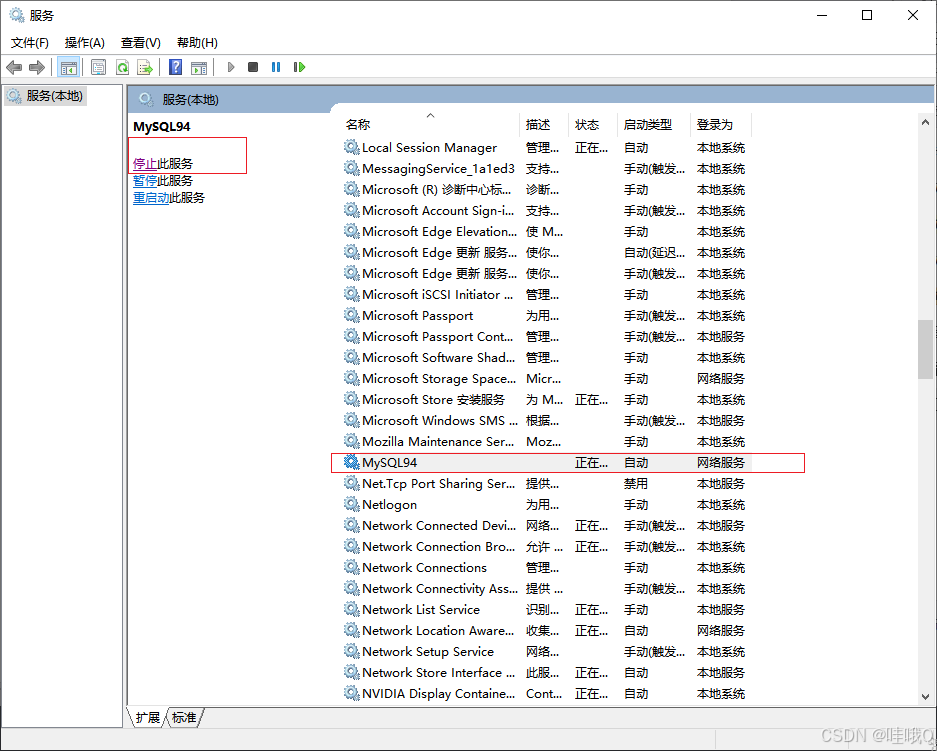Click the Restart Service toolbar icon
This screenshot has width=937, height=751.
point(299,67)
